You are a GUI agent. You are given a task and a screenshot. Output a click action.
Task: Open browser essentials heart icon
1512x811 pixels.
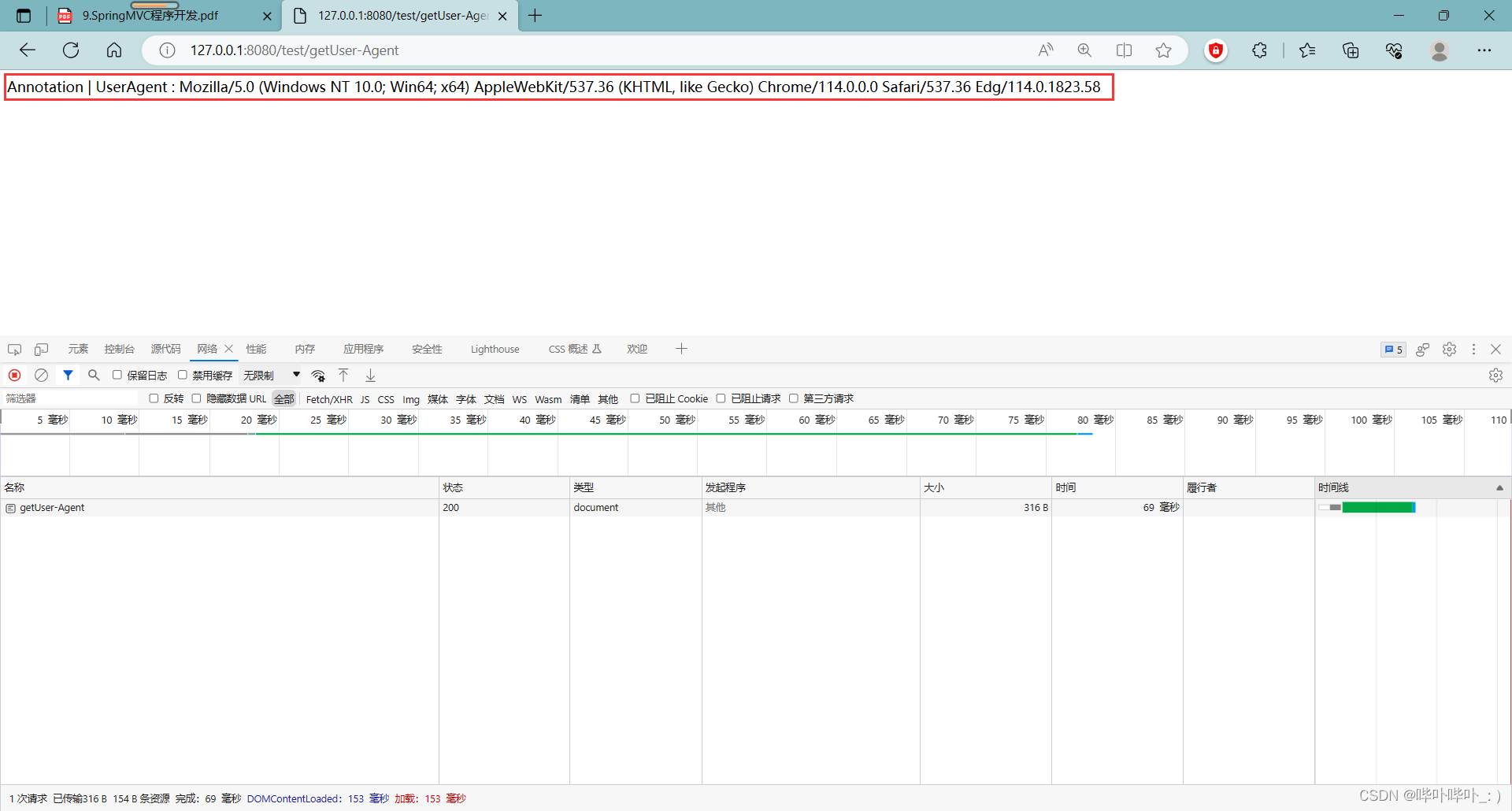(x=1394, y=50)
